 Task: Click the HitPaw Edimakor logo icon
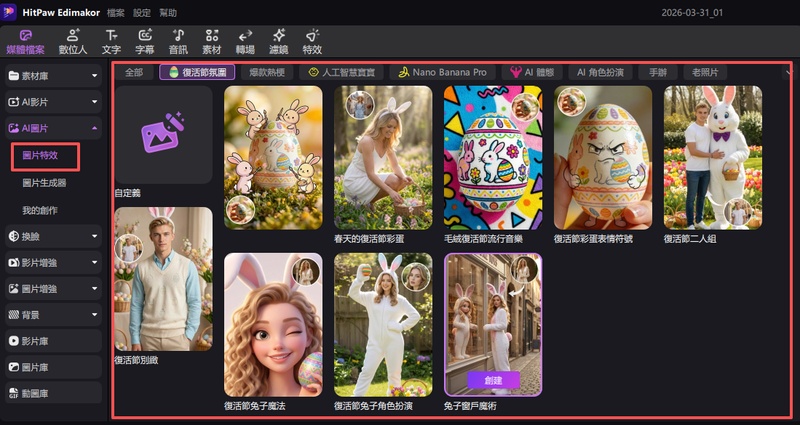(9, 12)
